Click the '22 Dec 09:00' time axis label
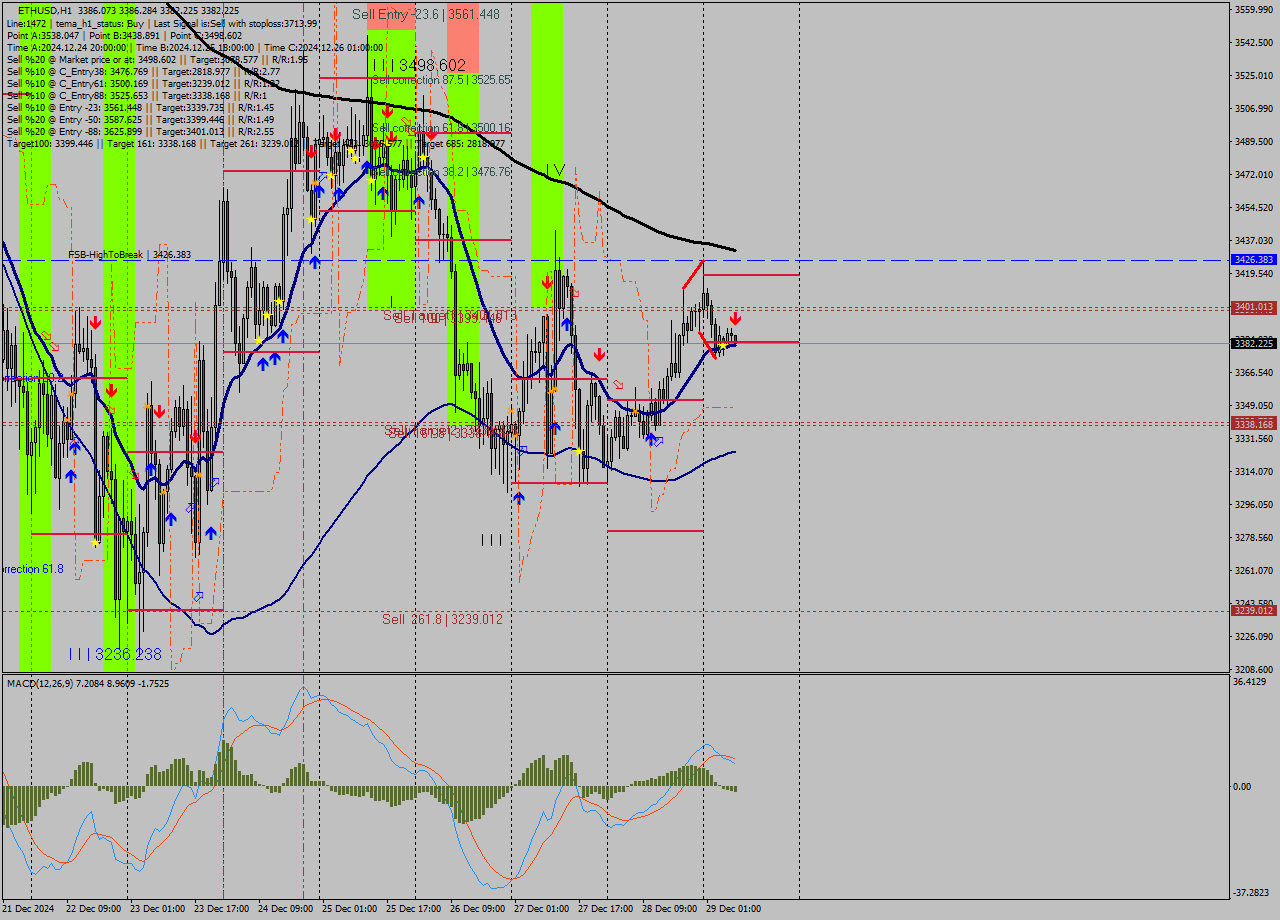1280x920 pixels. (x=92, y=909)
